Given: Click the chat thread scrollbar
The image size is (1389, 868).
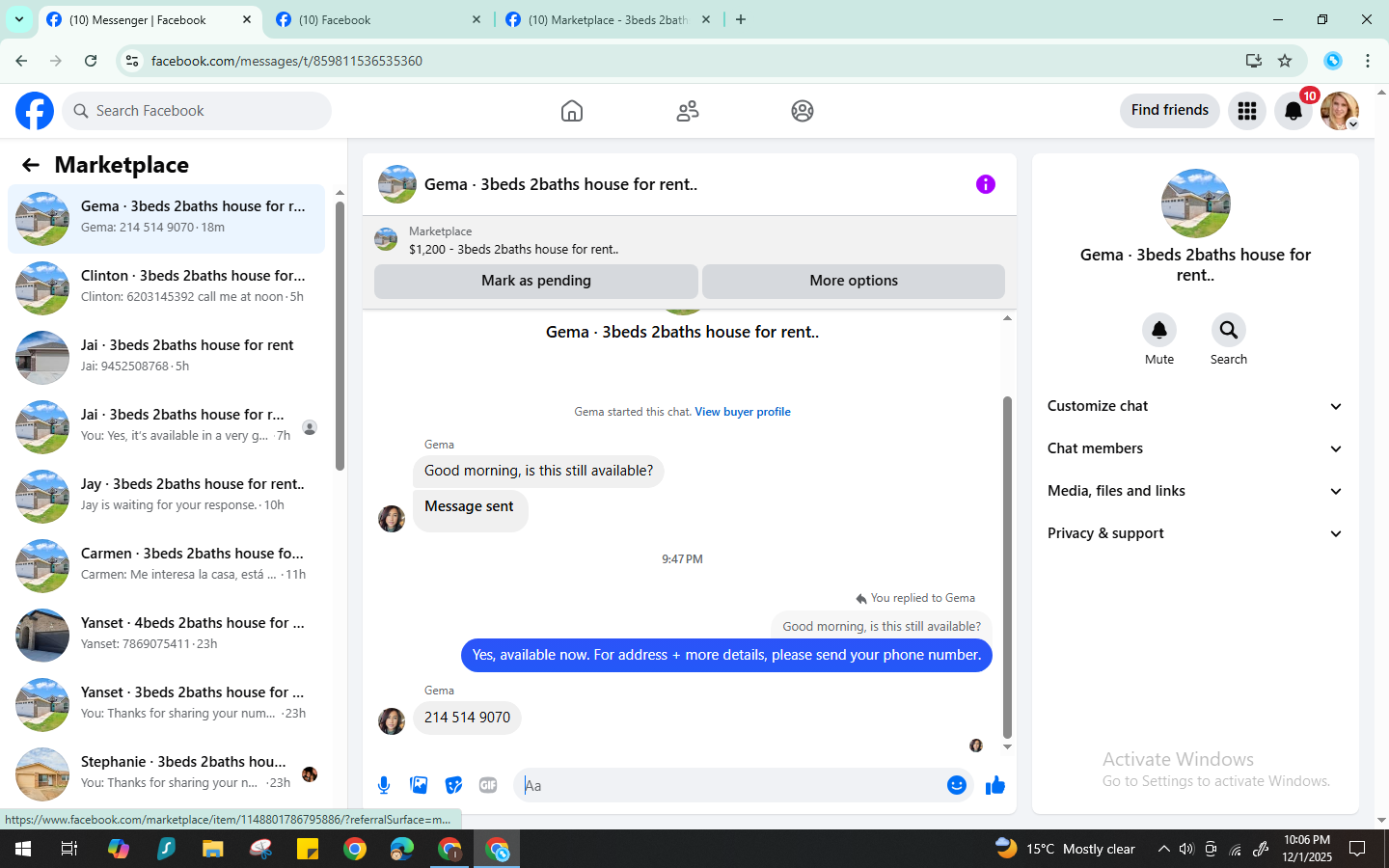Looking at the screenshot, I should click(x=1007, y=567).
